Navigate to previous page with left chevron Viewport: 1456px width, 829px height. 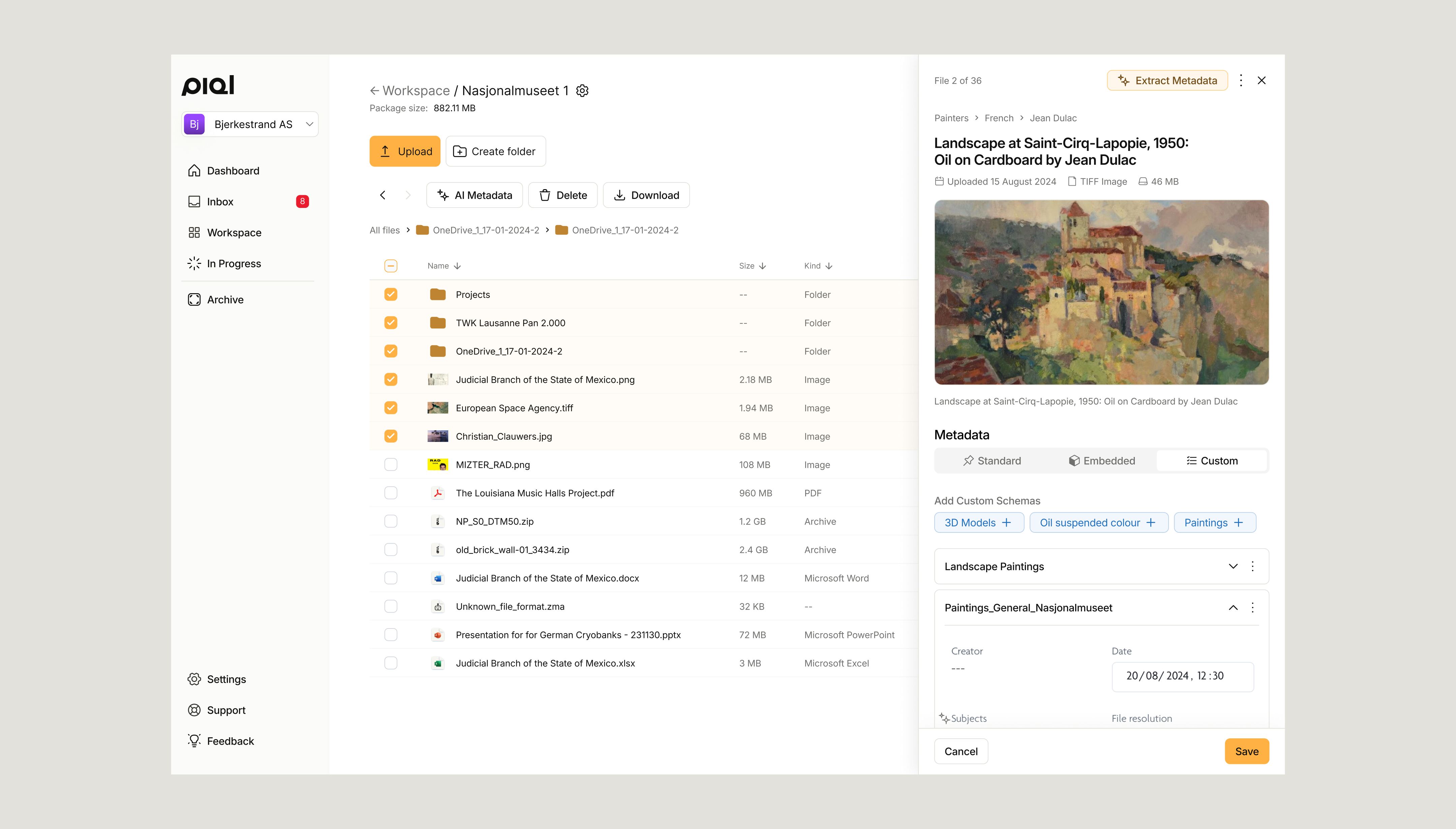tap(383, 195)
